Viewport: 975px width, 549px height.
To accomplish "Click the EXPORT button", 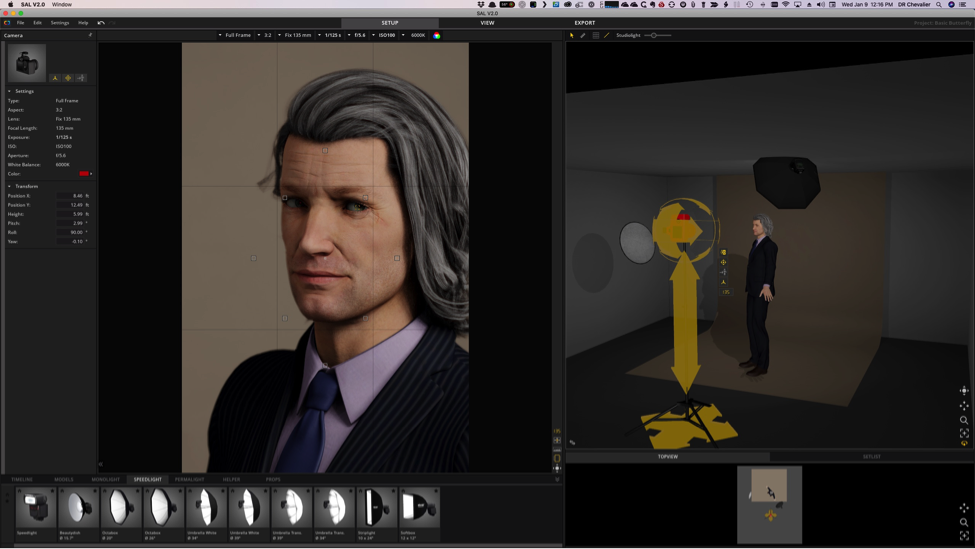I will pos(585,22).
